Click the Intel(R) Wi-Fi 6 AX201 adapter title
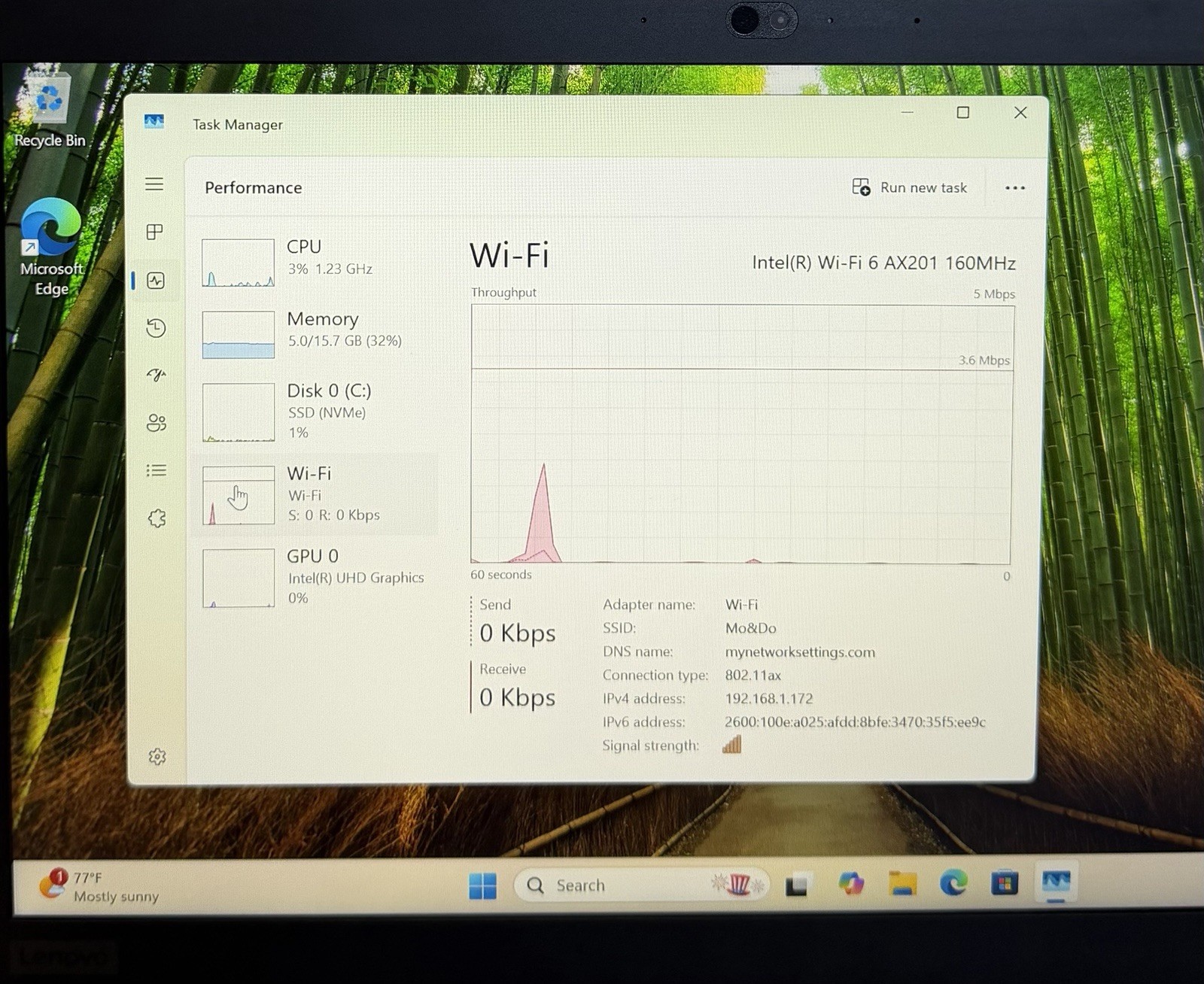 pos(883,263)
